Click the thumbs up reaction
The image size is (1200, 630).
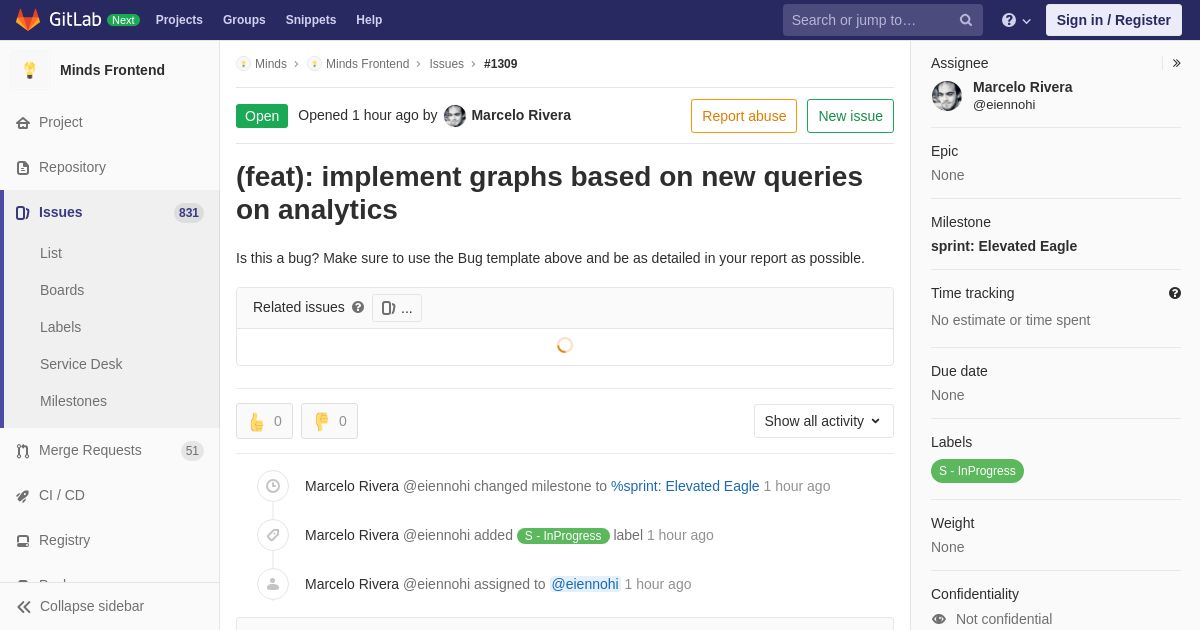(264, 421)
